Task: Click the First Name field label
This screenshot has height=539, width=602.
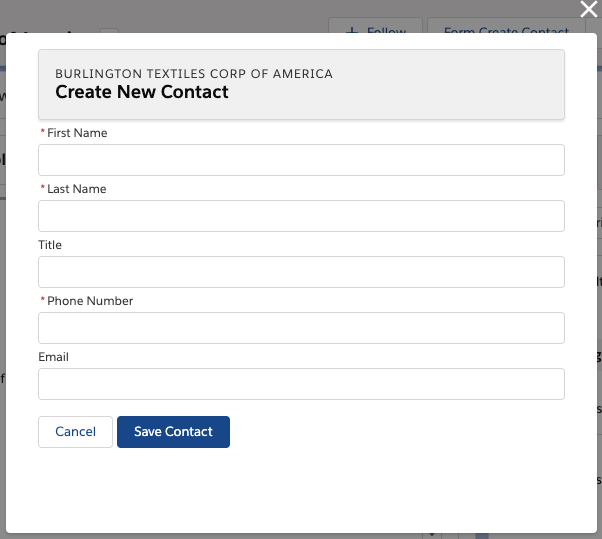Action: pyautogui.click(x=77, y=133)
